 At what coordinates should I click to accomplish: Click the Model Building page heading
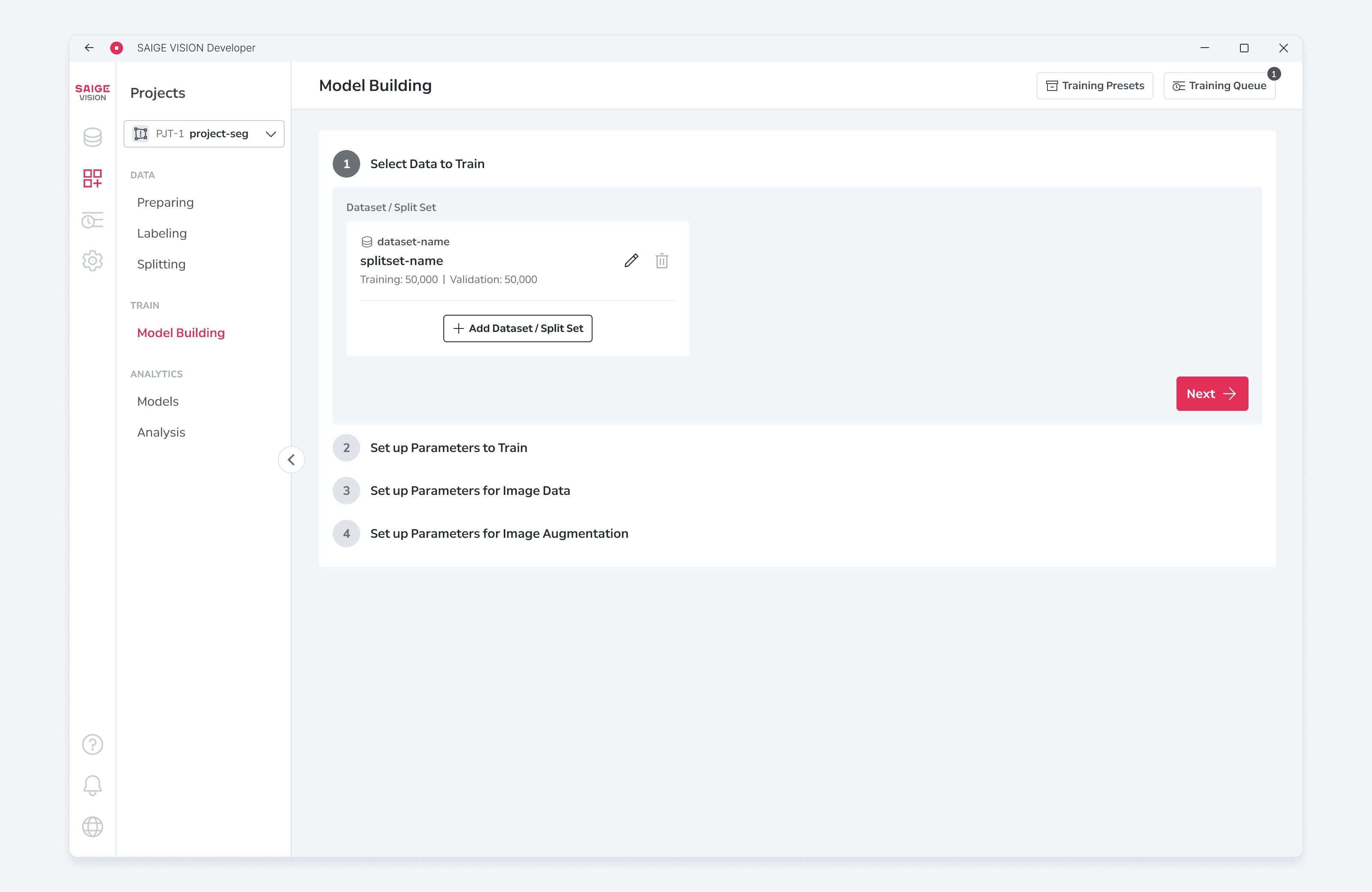[375, 85]
